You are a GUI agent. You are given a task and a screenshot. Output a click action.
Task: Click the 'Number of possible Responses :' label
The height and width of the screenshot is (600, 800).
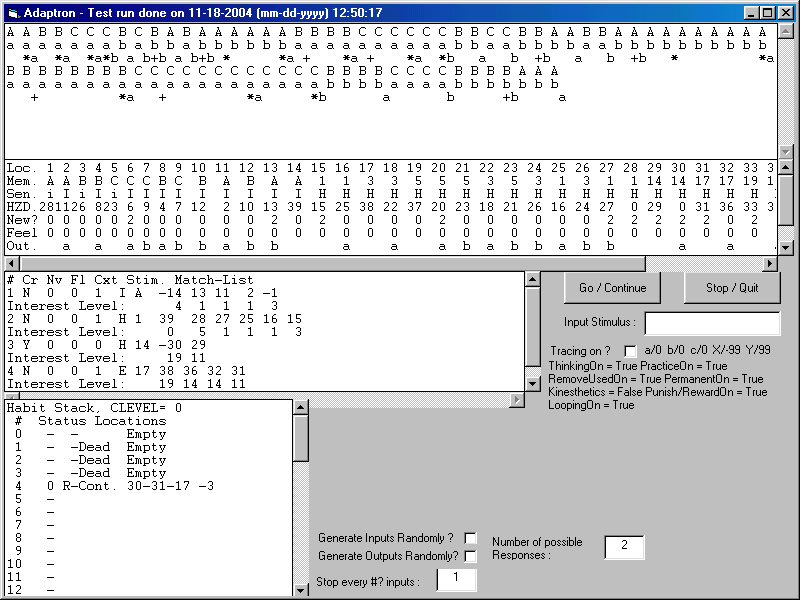pos(537,548)
